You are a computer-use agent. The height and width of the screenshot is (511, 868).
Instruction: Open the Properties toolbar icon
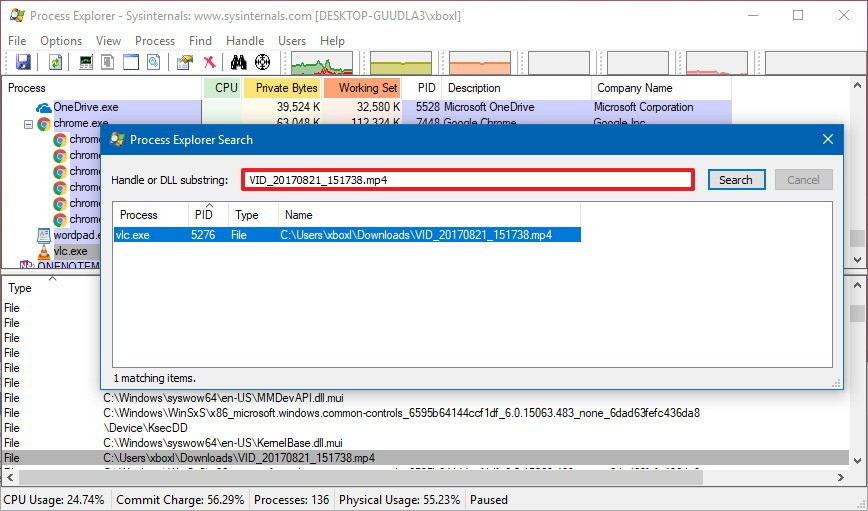(x=184, y=62)
